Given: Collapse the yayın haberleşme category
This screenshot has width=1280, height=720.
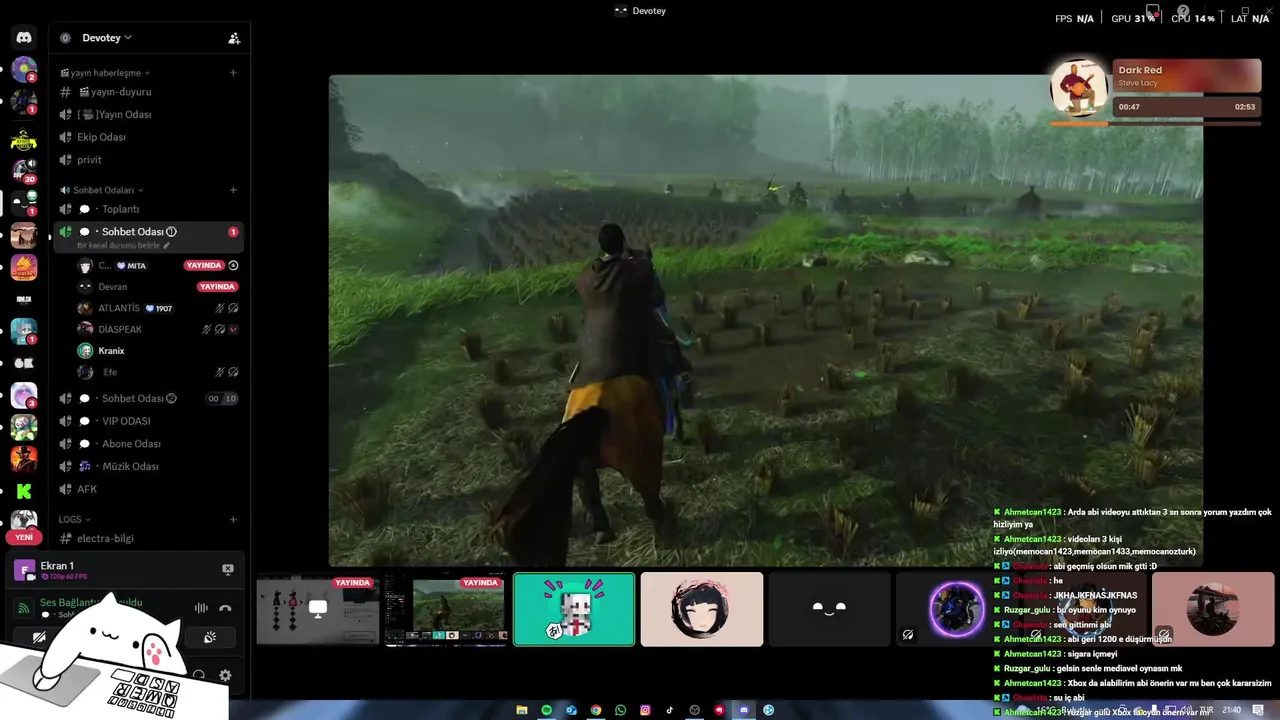Looking at the screenshot, I should (x=105, y=73).
